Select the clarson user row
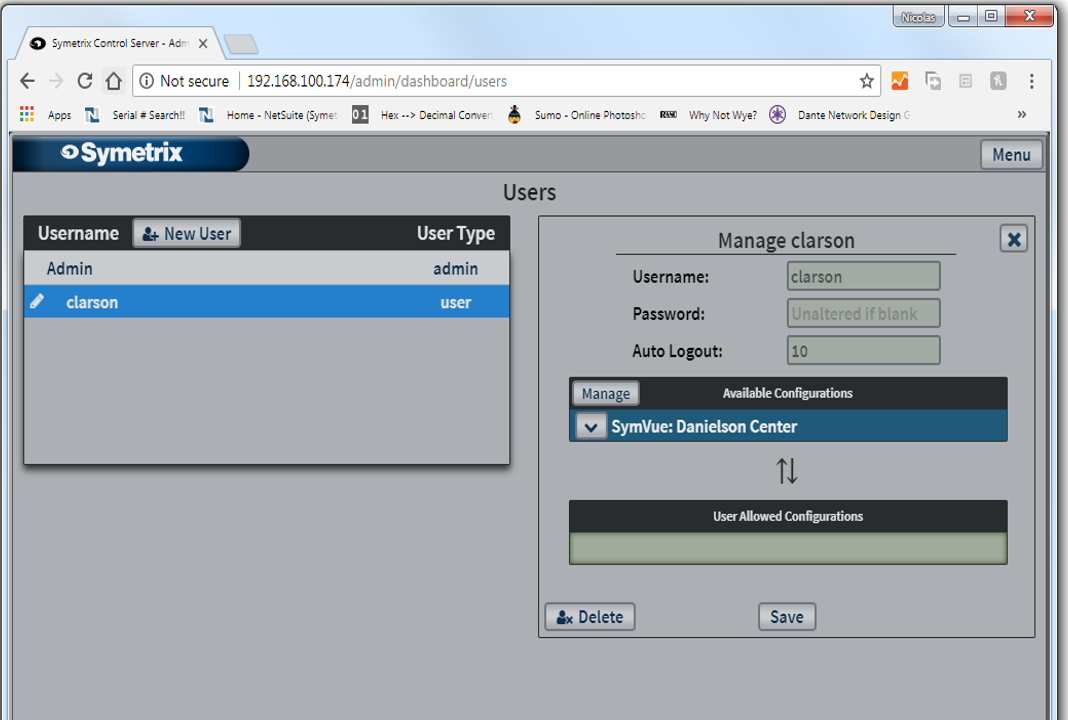 [266, 302]
